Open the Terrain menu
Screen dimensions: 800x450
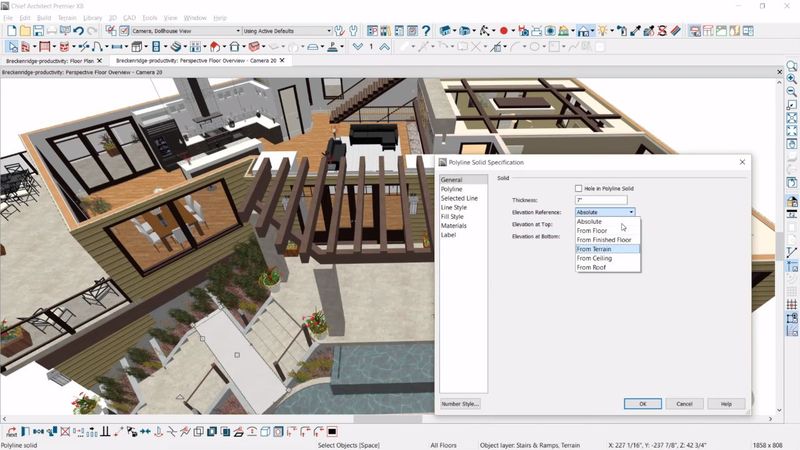pyautogui.click(x=66, y=18)
